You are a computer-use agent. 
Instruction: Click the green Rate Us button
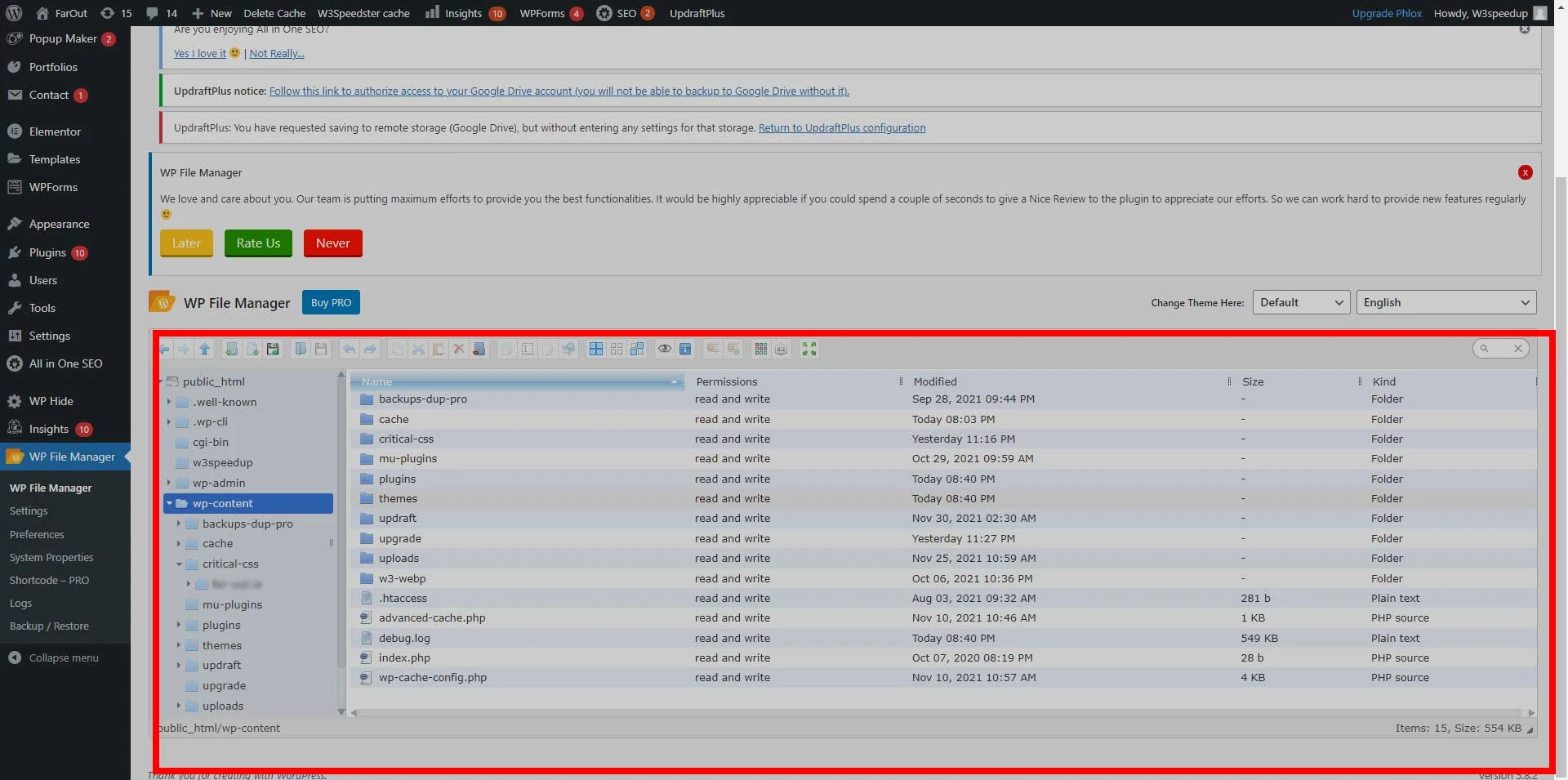[x=258, y=243]
